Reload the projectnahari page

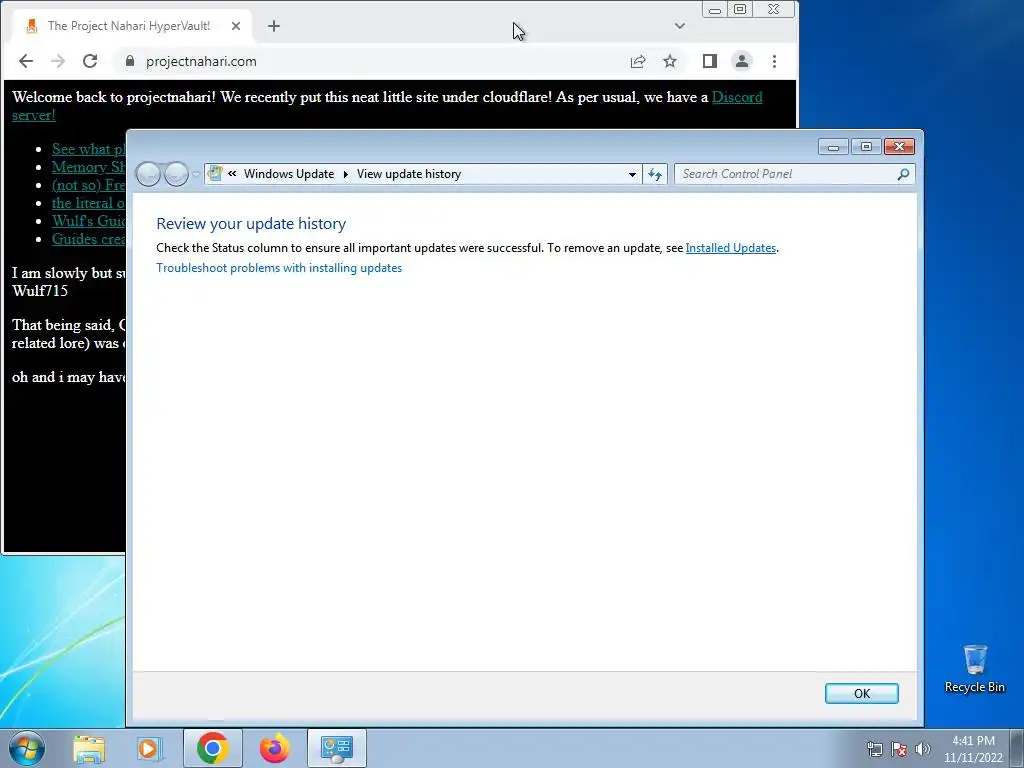coord(90,61)
